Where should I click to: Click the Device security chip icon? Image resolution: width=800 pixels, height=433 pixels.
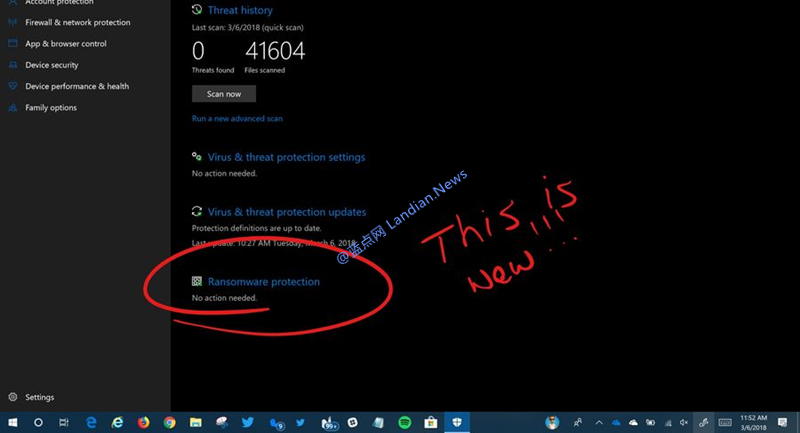click(x=13, y=65)
